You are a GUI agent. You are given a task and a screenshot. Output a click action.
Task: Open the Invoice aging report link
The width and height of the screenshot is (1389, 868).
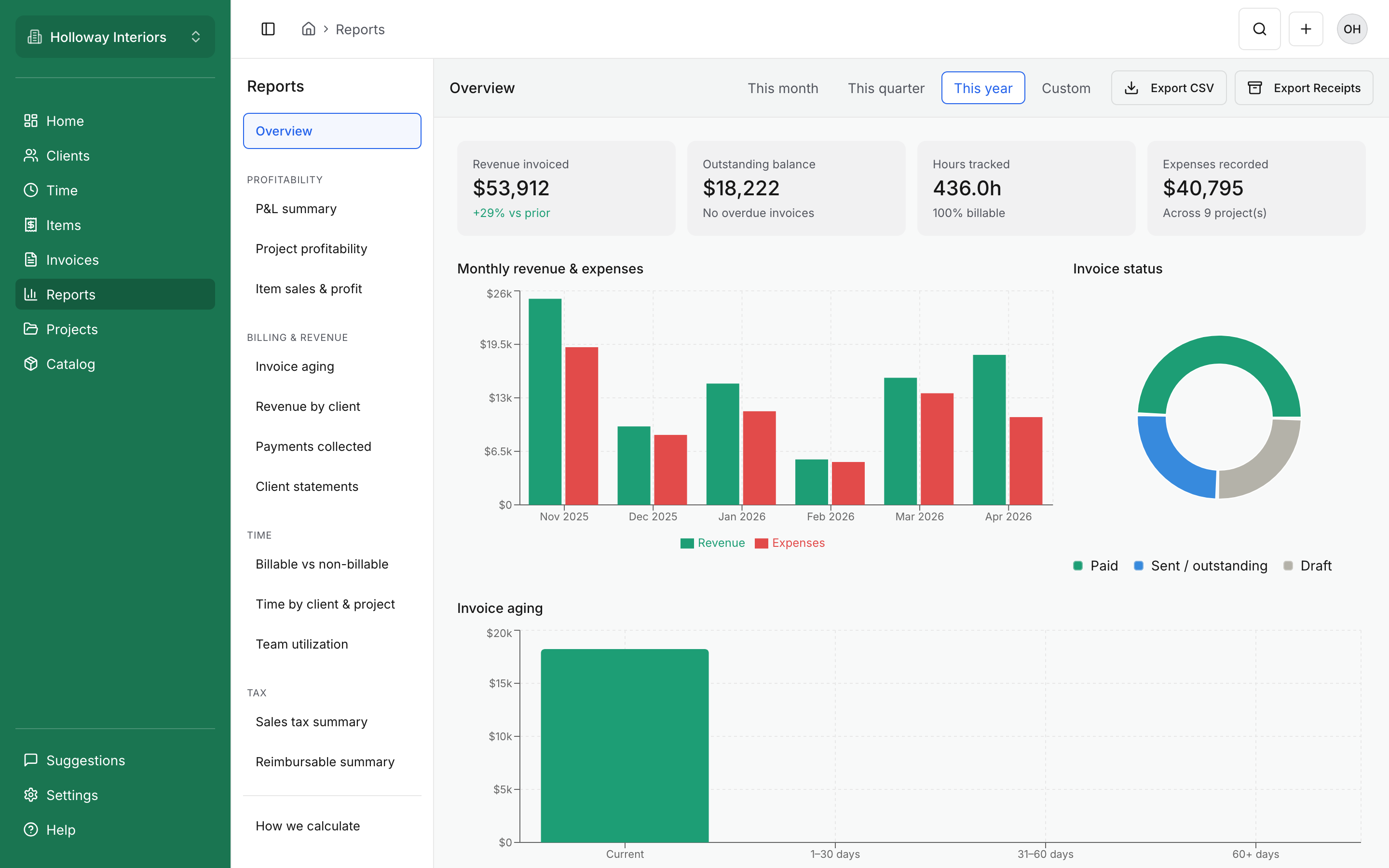pos(332,366)
